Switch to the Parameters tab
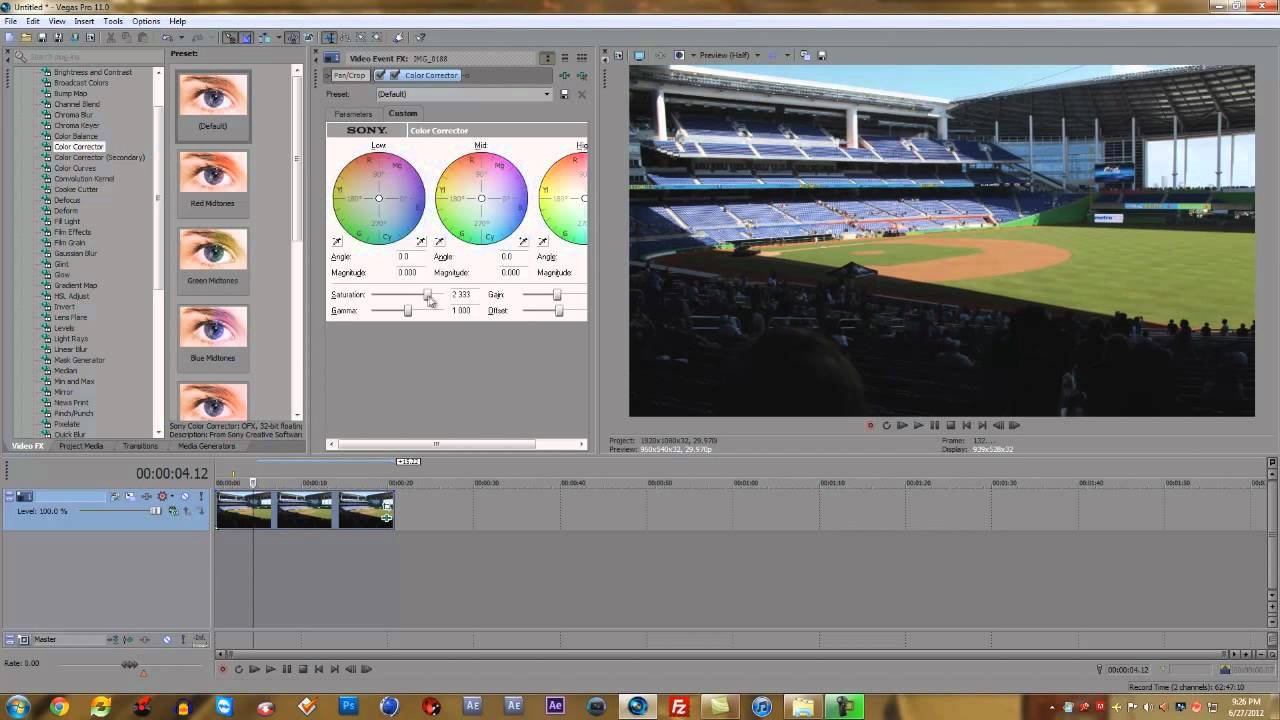The height and width of the screenshot is (720, 1280). click(352, 113)
